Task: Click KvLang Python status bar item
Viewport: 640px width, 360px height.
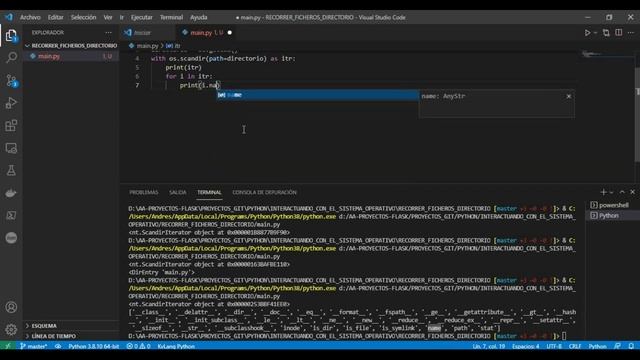Action: (176, 346)
